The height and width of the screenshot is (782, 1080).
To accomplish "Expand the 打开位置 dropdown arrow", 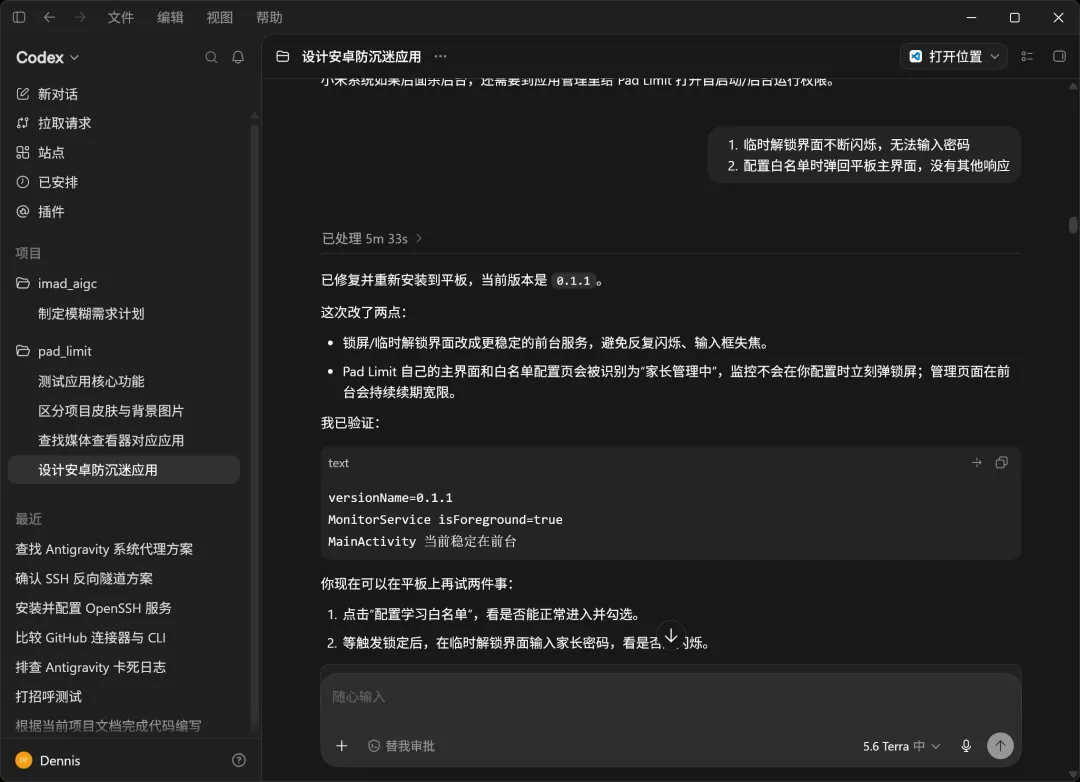I will (x=995, y=56).
